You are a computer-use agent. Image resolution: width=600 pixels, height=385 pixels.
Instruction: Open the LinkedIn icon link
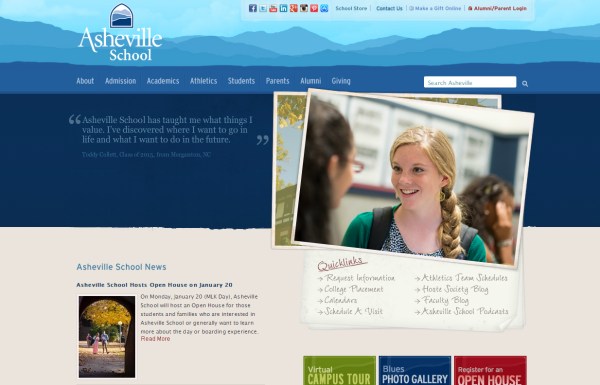pos(284,8)
